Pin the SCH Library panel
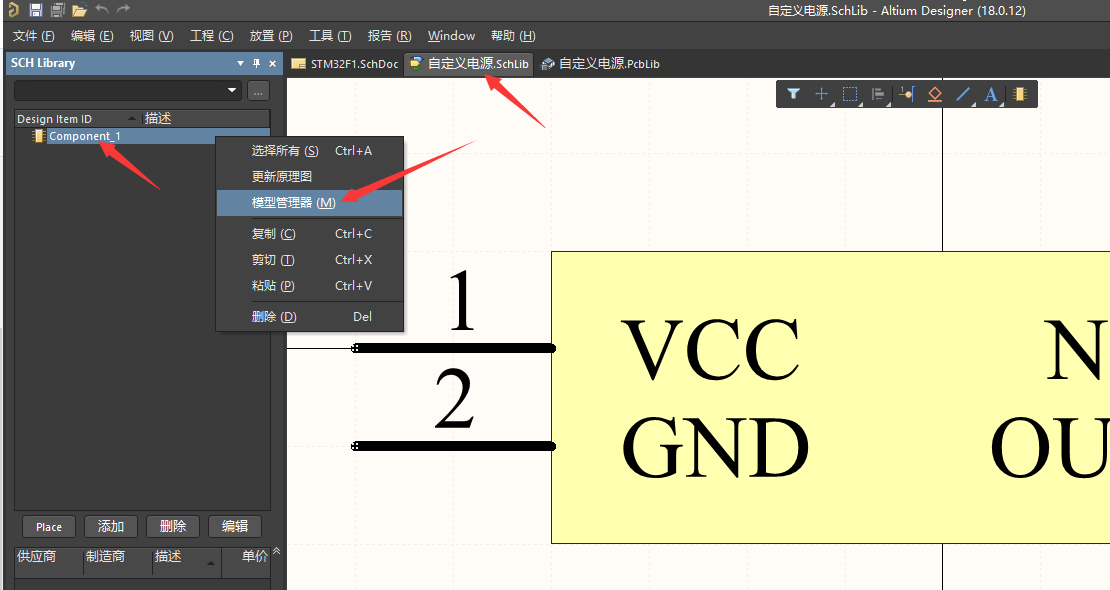The width and height of the screenshot is (1110, 590). [x=256, y=63]
